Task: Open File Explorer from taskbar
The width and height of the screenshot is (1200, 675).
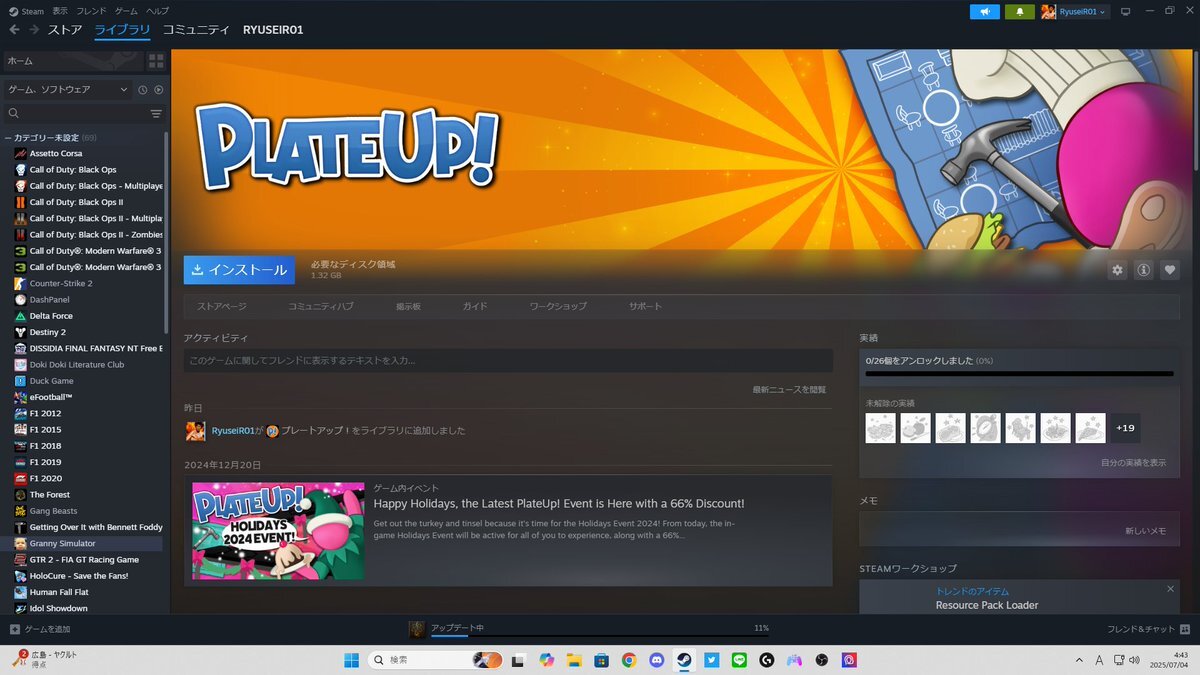Action: 574,660
